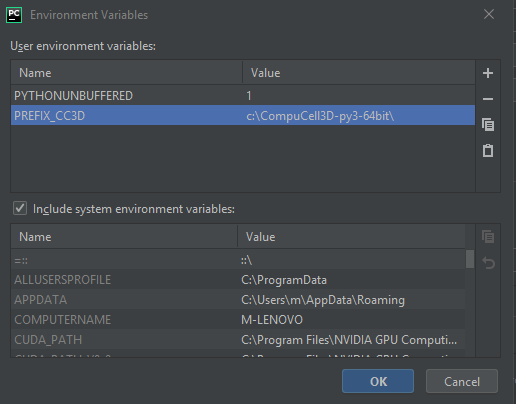Click the system variables scrollbar thumb
Image resolution: width=516 pixels, height=404 pixels.
pyautogui.click(x=470, y=259)
